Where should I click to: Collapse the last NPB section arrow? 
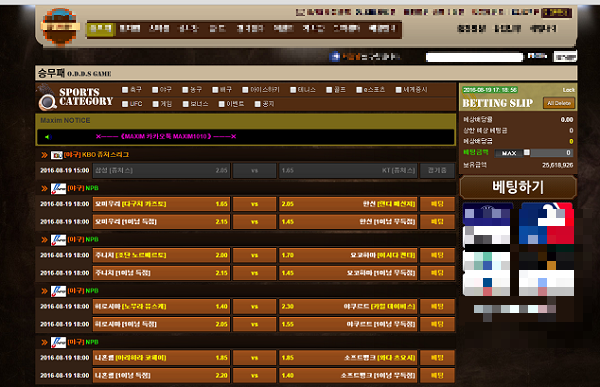(x=44, y=342)
